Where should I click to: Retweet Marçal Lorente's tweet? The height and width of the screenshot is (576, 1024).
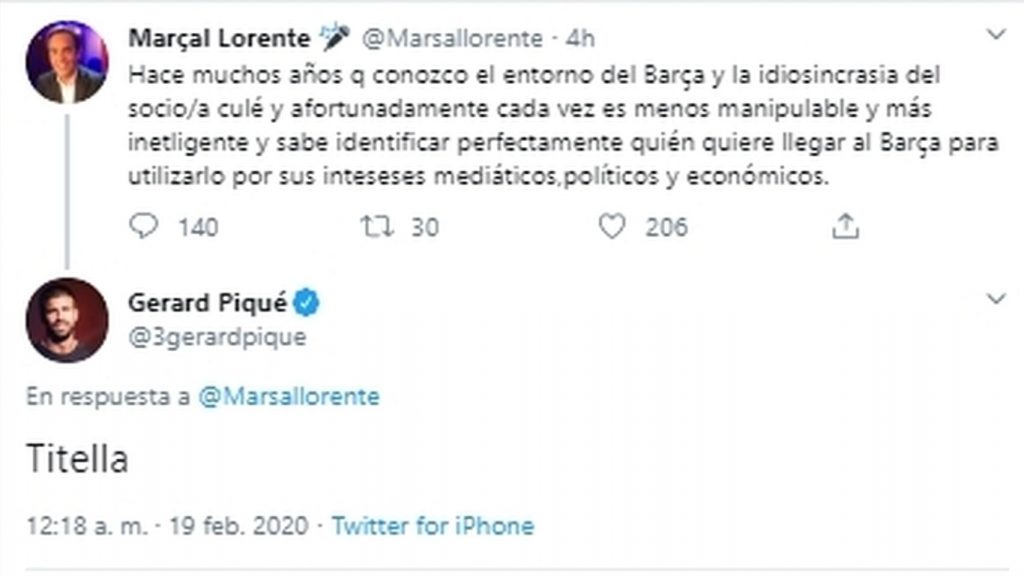376,227
